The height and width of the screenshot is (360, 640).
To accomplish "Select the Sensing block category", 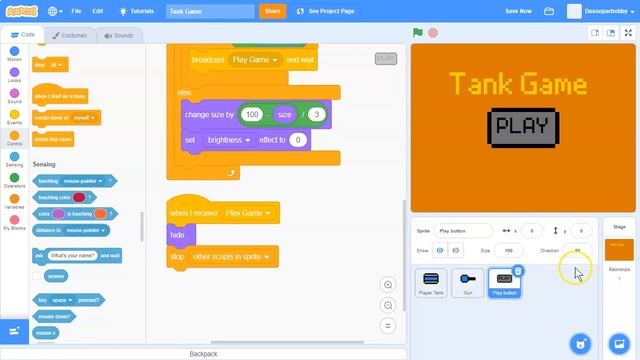I will tap(14, 159).
